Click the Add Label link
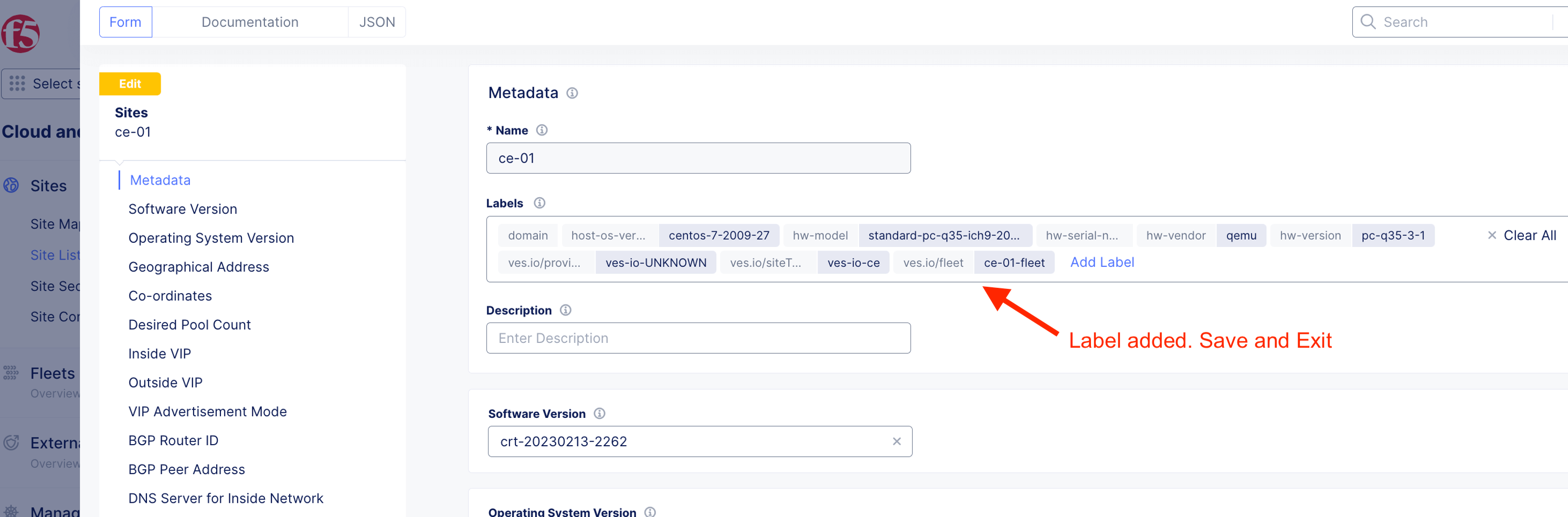Screen dimensions: 1568x517 click(1101, 262)
